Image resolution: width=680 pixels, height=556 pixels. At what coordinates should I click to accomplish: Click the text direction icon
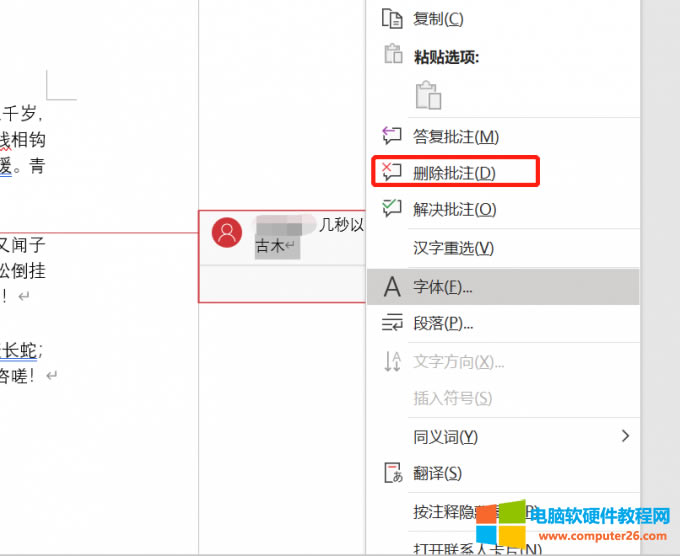coord(392,361)
